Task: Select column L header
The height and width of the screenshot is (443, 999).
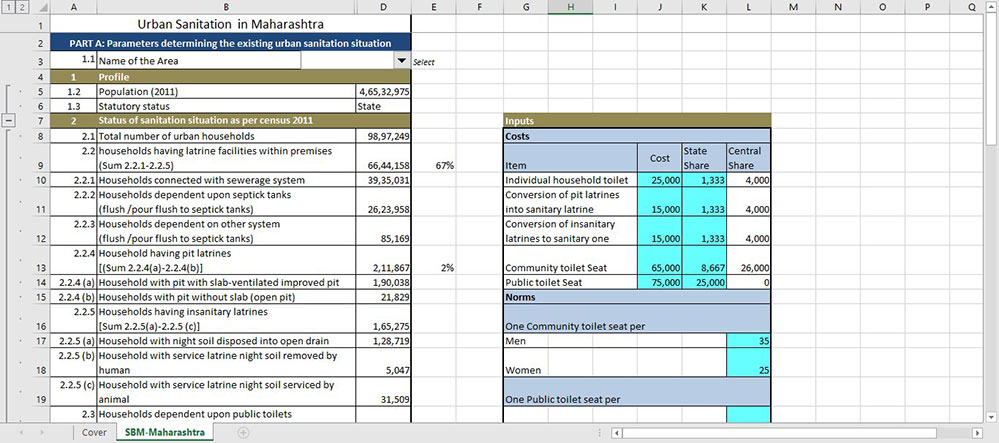Action: pyautogui.click(x=749, y=7)
